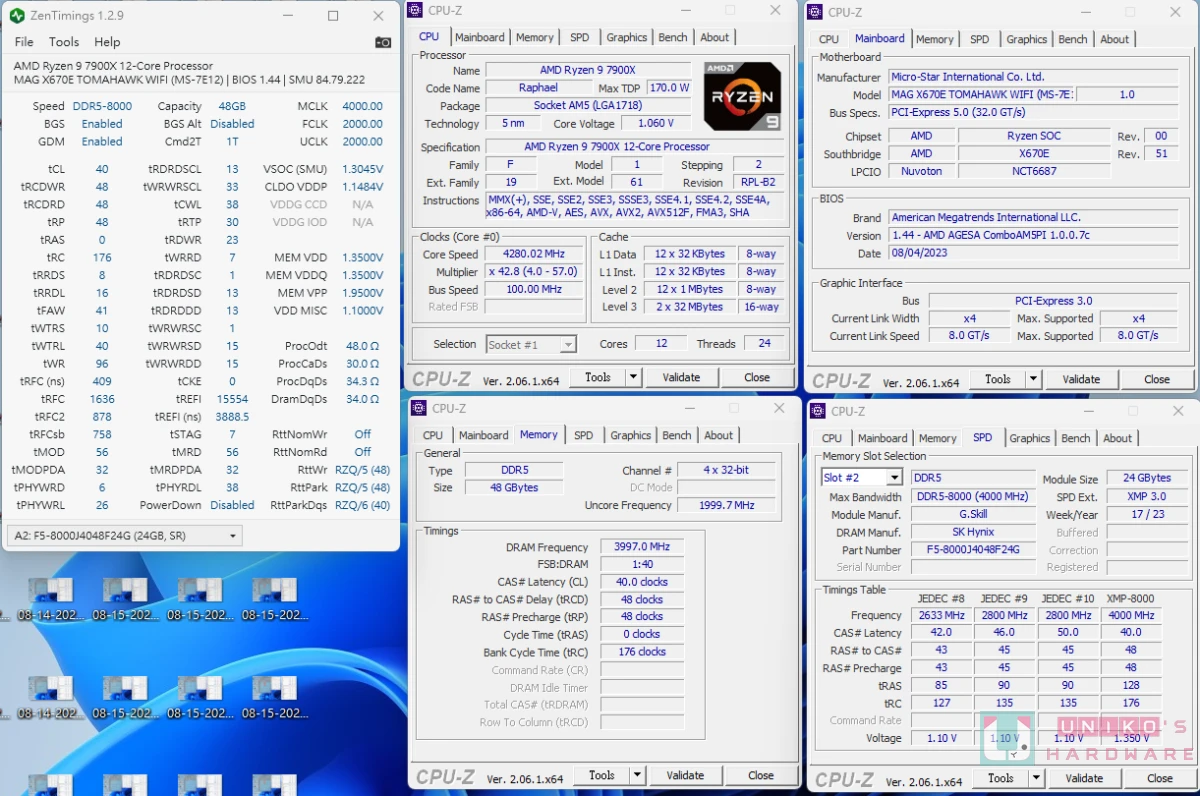
Task: Click Validate in the CPU-tab CPU-Z window
Action: 681,377
